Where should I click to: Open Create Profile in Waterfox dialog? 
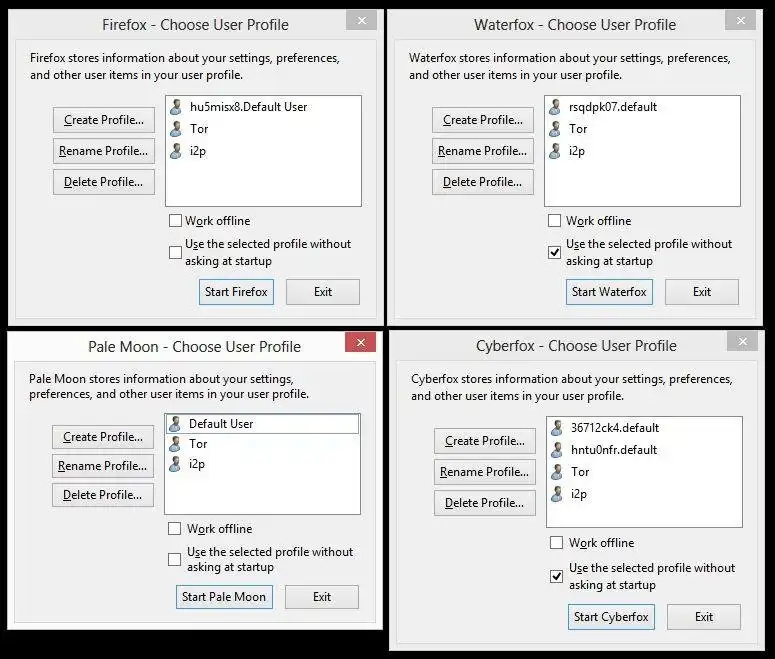483,120
